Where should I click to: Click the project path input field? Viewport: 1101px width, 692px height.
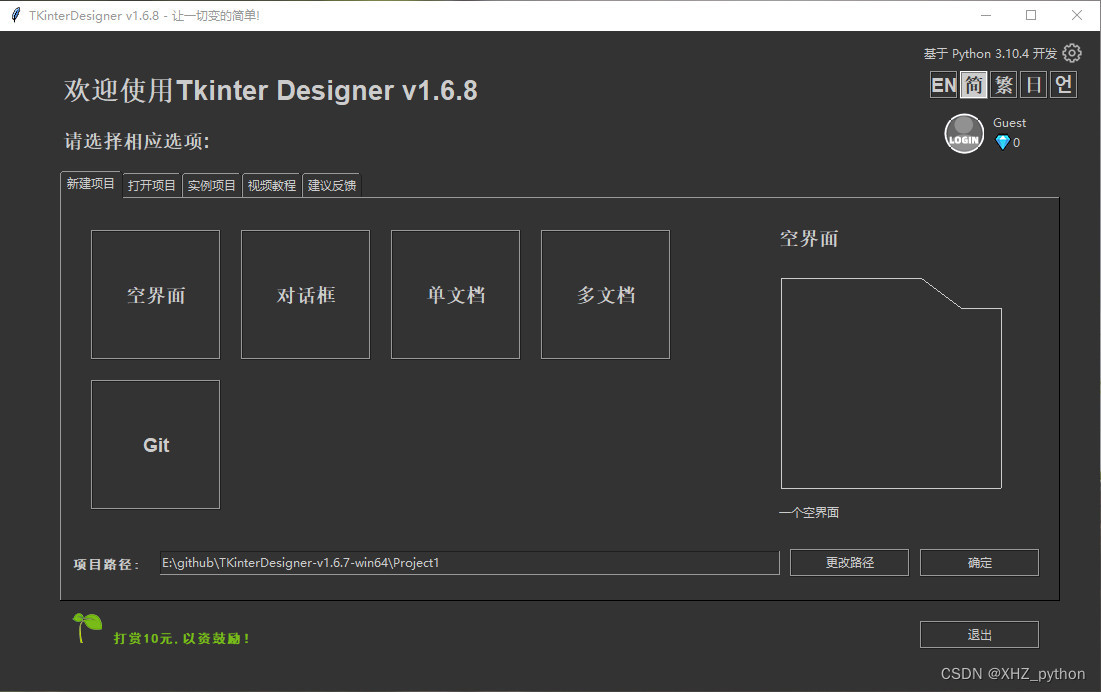tap(470, 563)
